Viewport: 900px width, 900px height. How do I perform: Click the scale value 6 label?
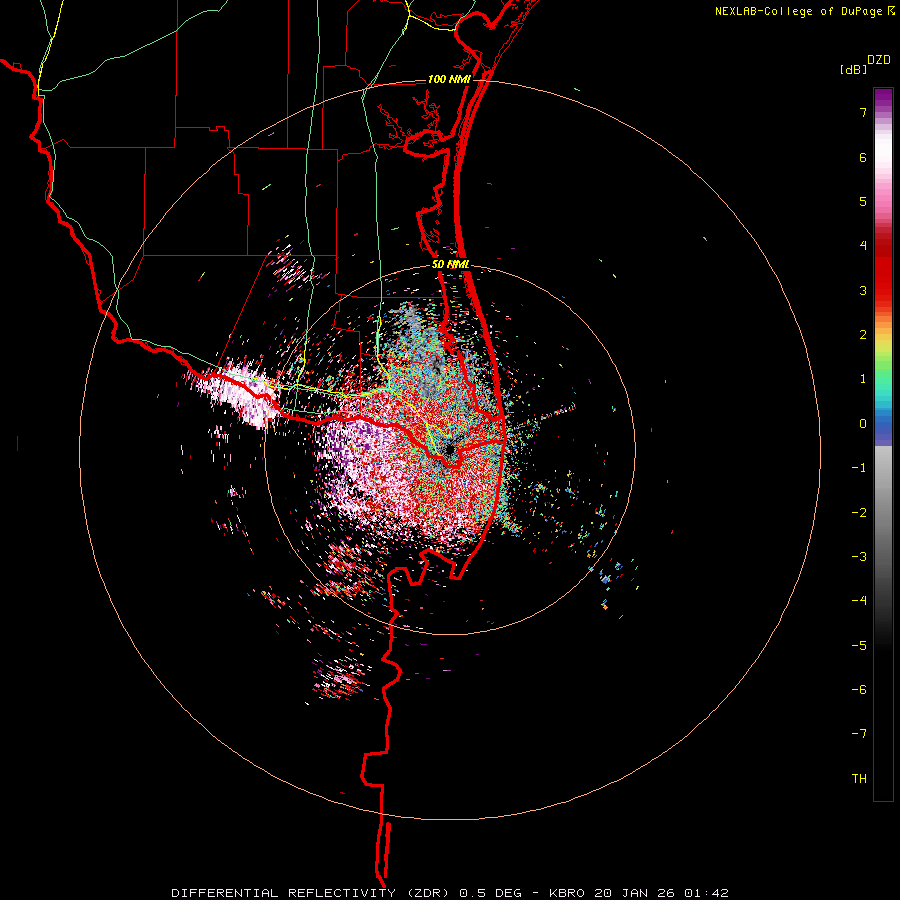click(863, 157)
